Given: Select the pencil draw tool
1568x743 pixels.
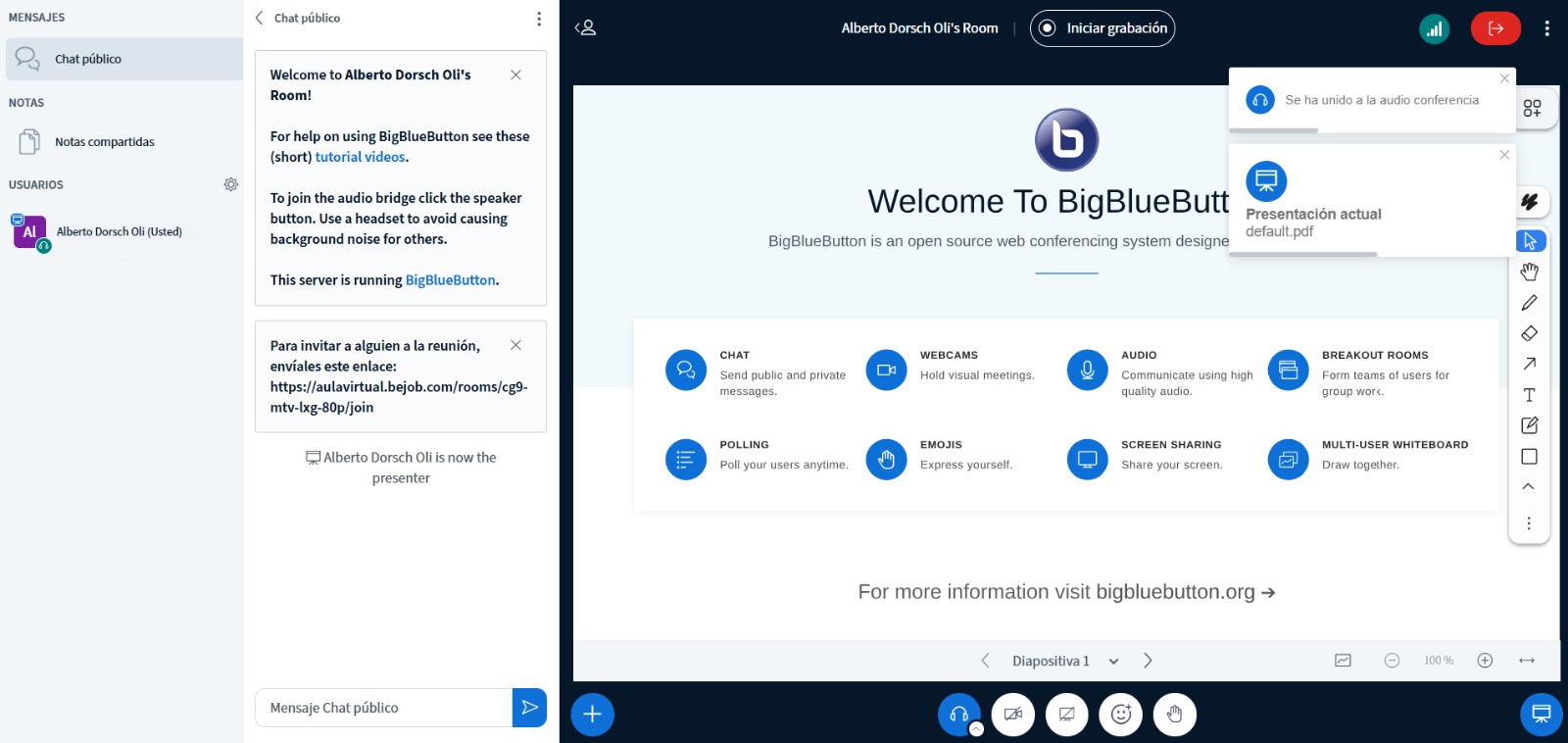Looking at the screenshot, I should 1530,303.
